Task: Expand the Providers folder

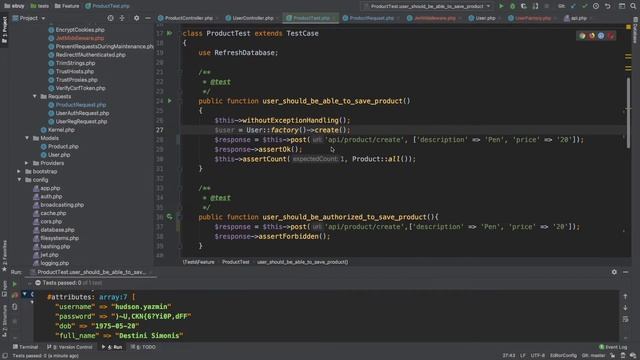Action: pyautogui.click(x=27, y=163)
